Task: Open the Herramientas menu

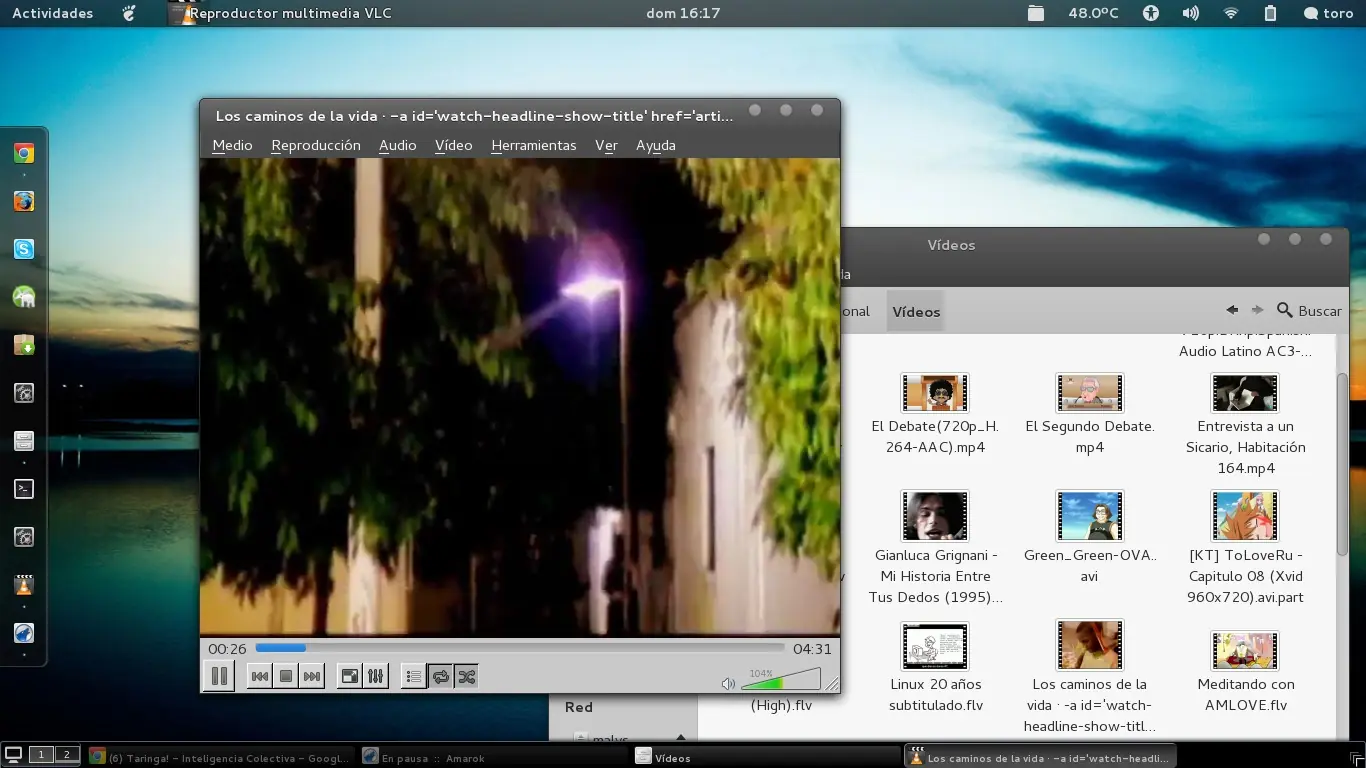Action: point(534,145)
